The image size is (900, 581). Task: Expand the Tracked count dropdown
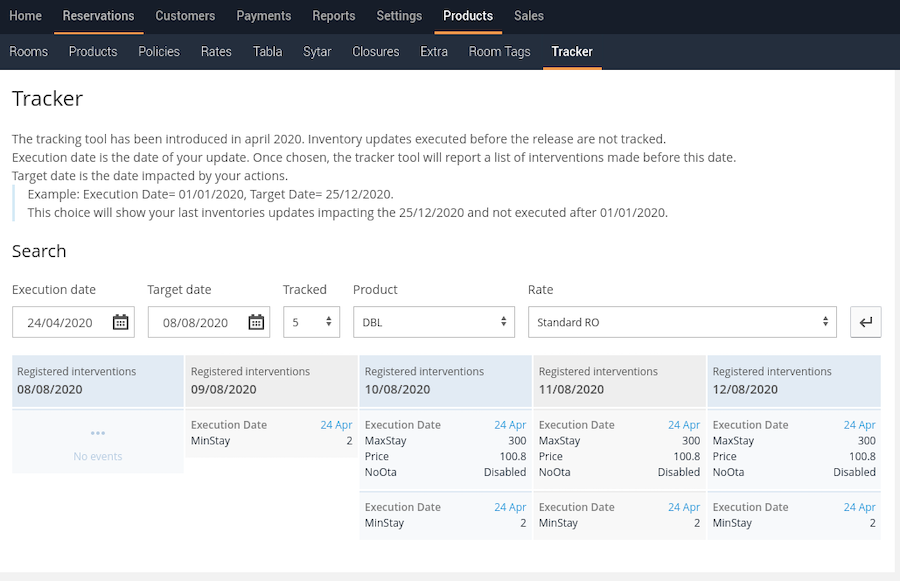(311, 322)
